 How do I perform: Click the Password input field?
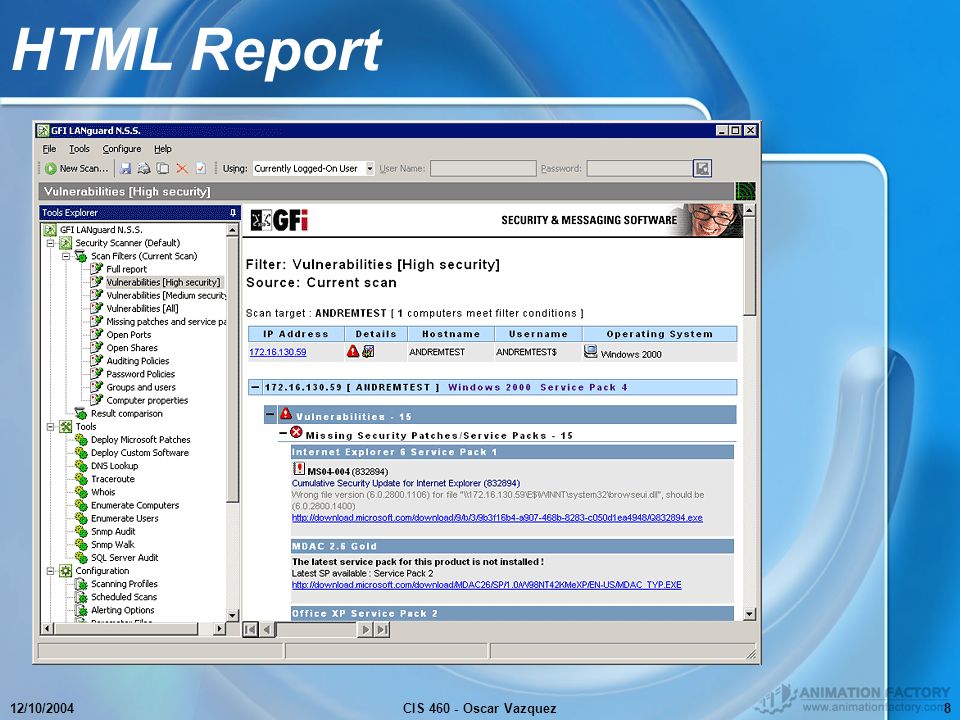pyautogui.click(x=640, y=168)
